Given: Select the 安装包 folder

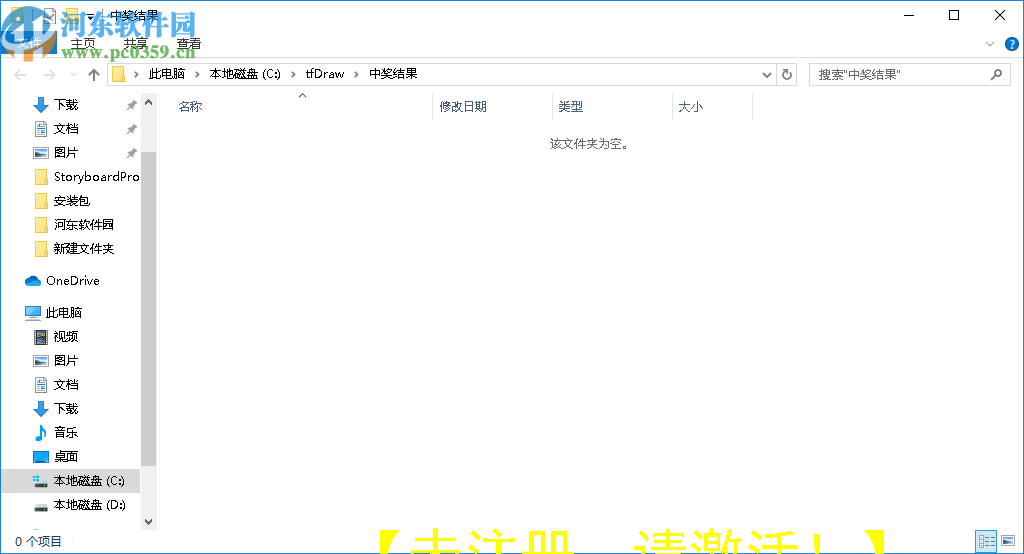Looking at the screenshot, I should (71, 201).
